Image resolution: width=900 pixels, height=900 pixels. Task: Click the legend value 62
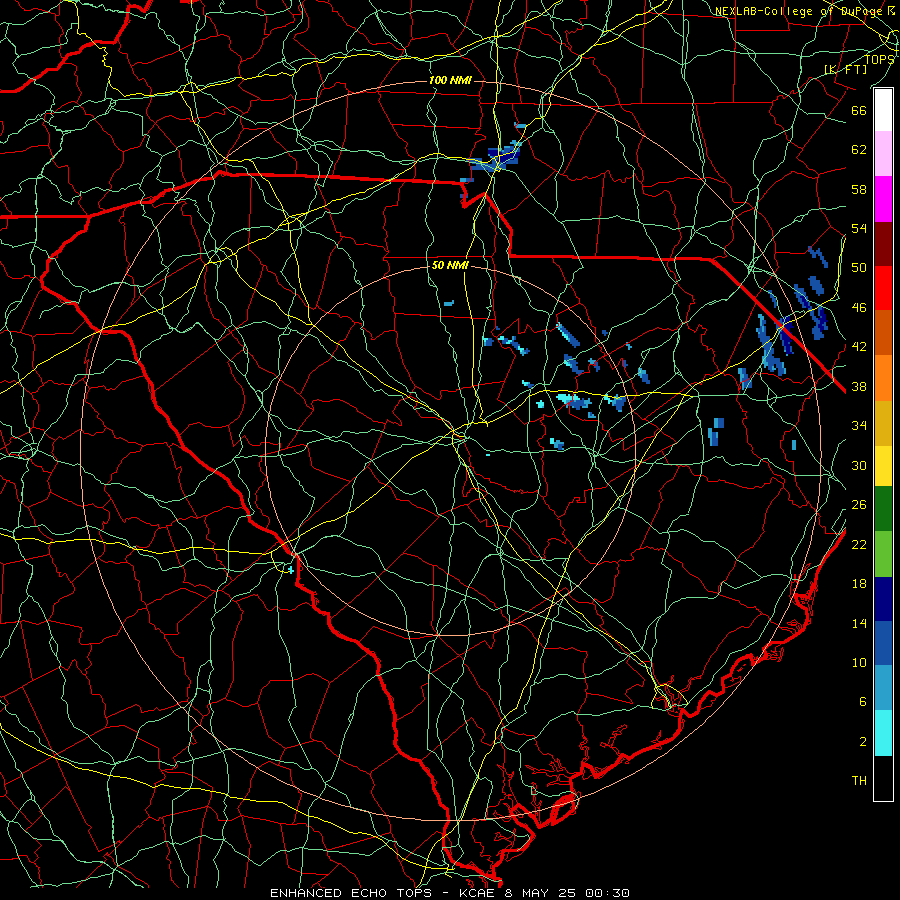click(x=859, y=150)
